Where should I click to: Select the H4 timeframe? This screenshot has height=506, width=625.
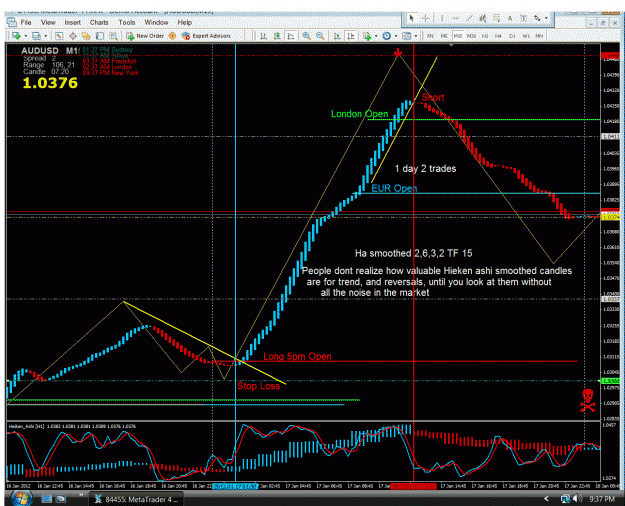[498, 36]
